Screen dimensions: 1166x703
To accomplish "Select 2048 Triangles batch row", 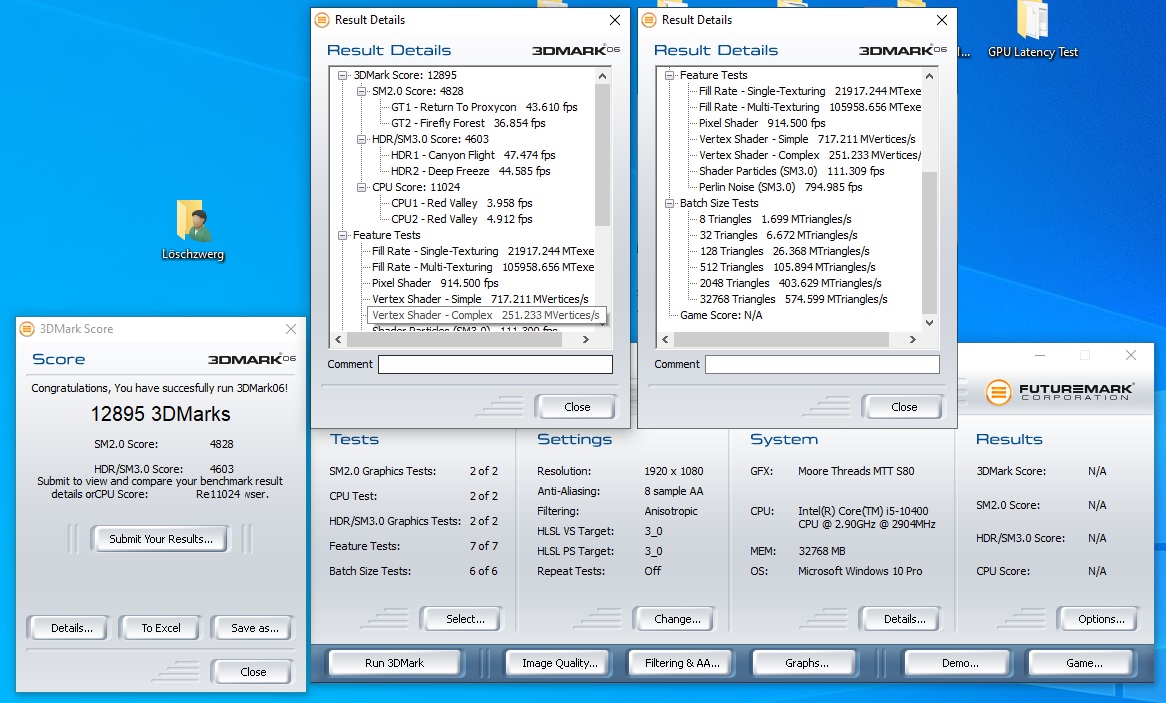I will point(790,283).
